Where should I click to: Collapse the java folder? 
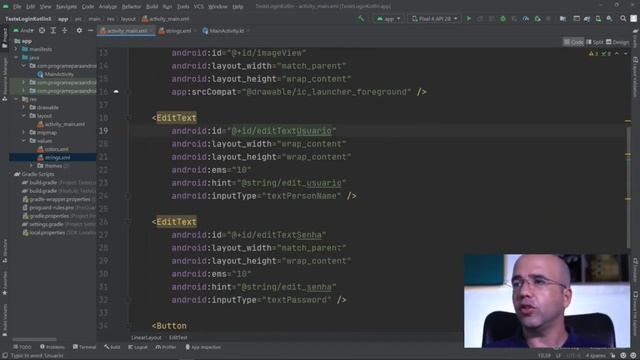[x=16, y=58]
